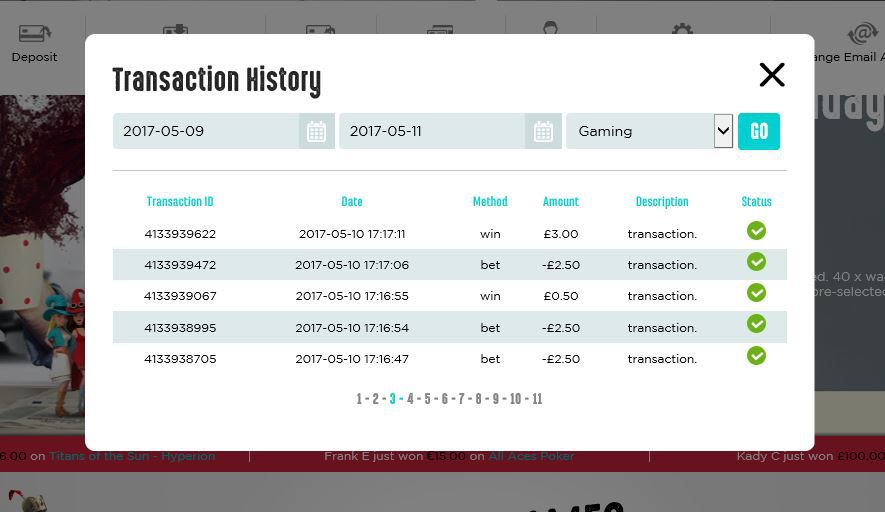Go to page 10 of transactions

point(515,399)
